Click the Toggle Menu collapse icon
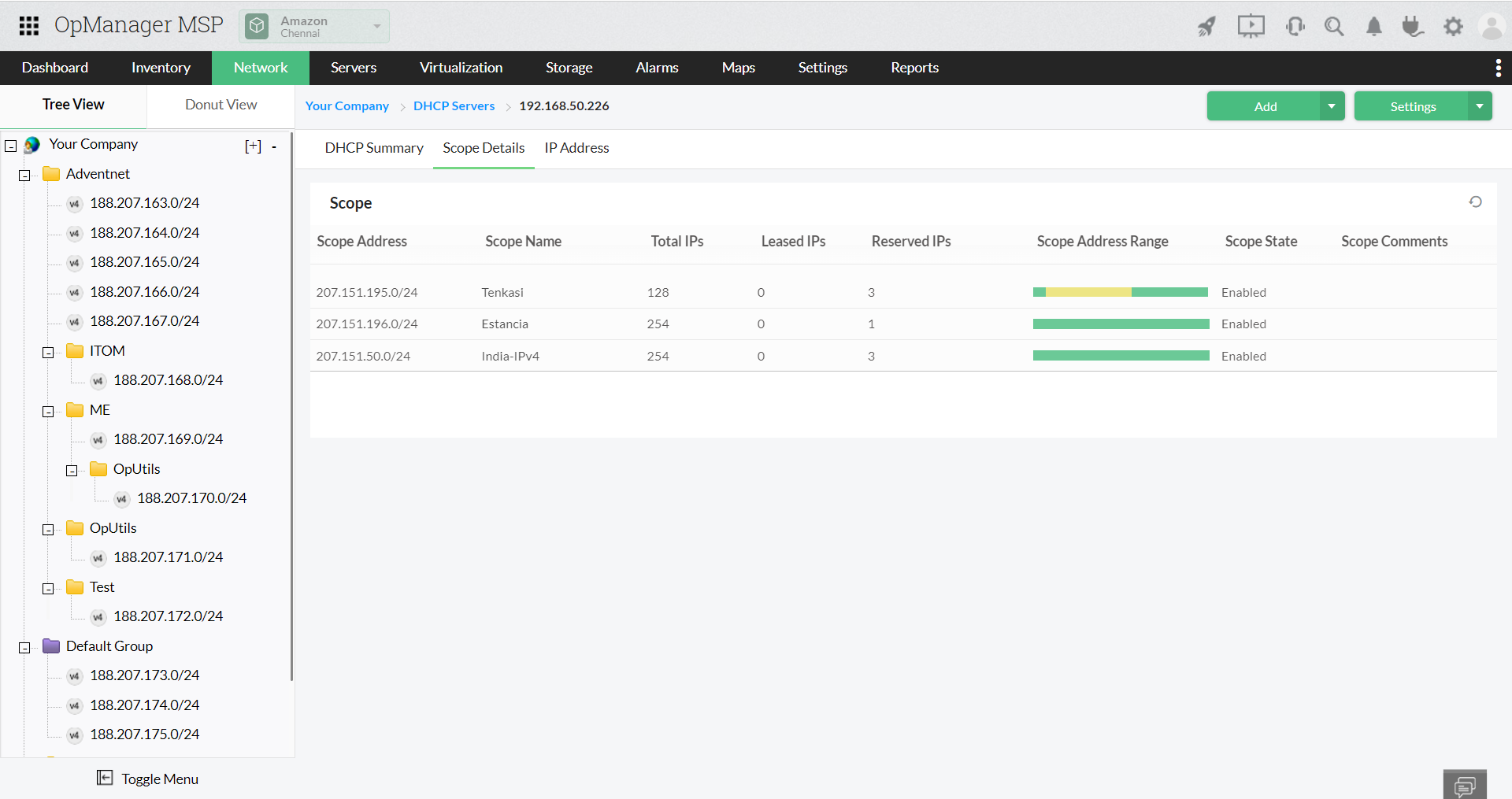 pyautogui.click(x=105, y=778)
